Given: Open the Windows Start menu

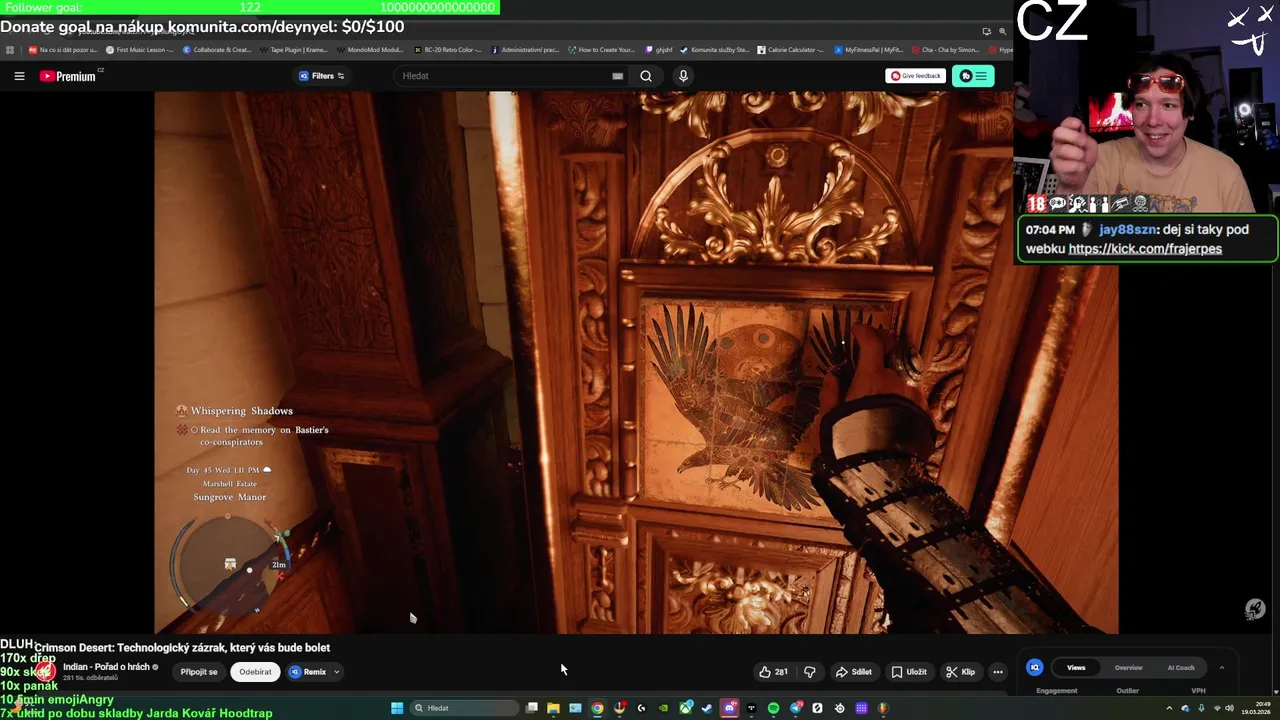Looking at the screenshot, I should coord(397,708).
